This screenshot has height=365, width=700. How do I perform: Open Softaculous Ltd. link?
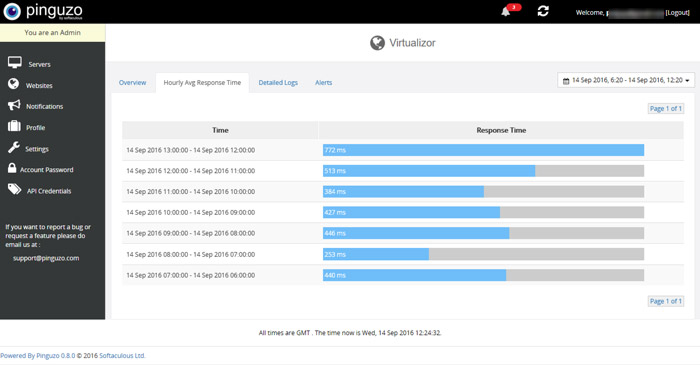point(122,356)
